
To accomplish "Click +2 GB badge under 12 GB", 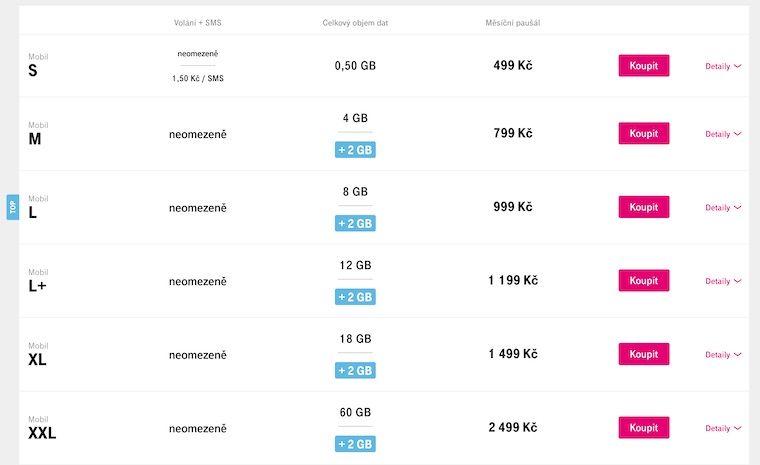I will point(355,297).
